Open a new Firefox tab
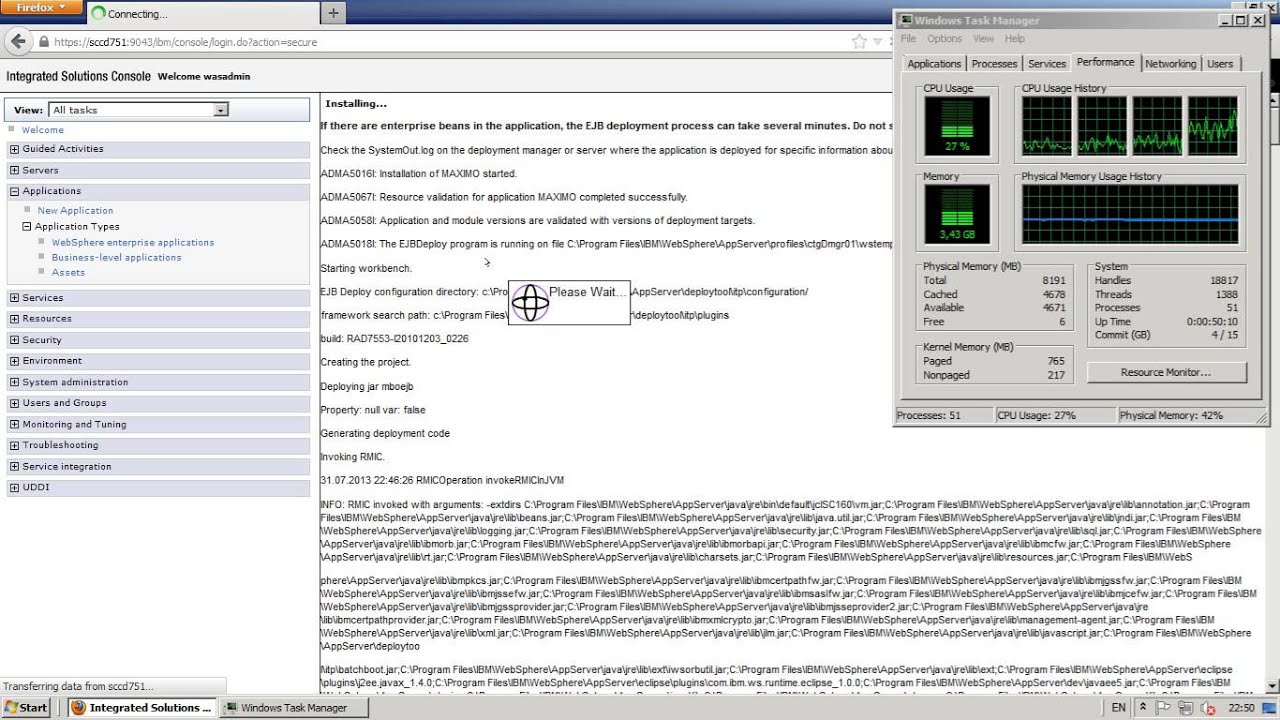1280x720 pixels. (x=333, y=13)
